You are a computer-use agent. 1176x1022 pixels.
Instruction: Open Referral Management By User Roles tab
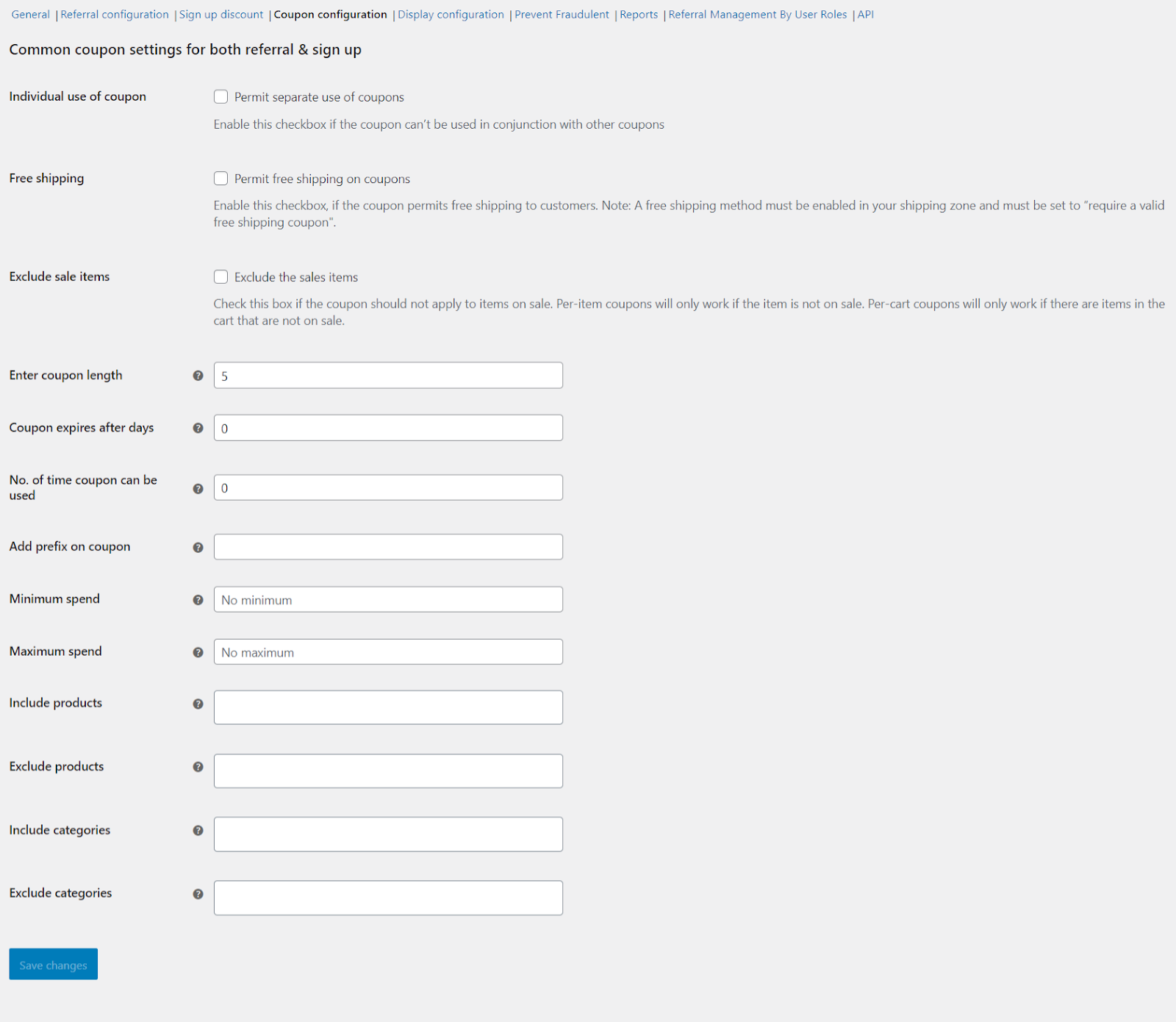[758, 15]
